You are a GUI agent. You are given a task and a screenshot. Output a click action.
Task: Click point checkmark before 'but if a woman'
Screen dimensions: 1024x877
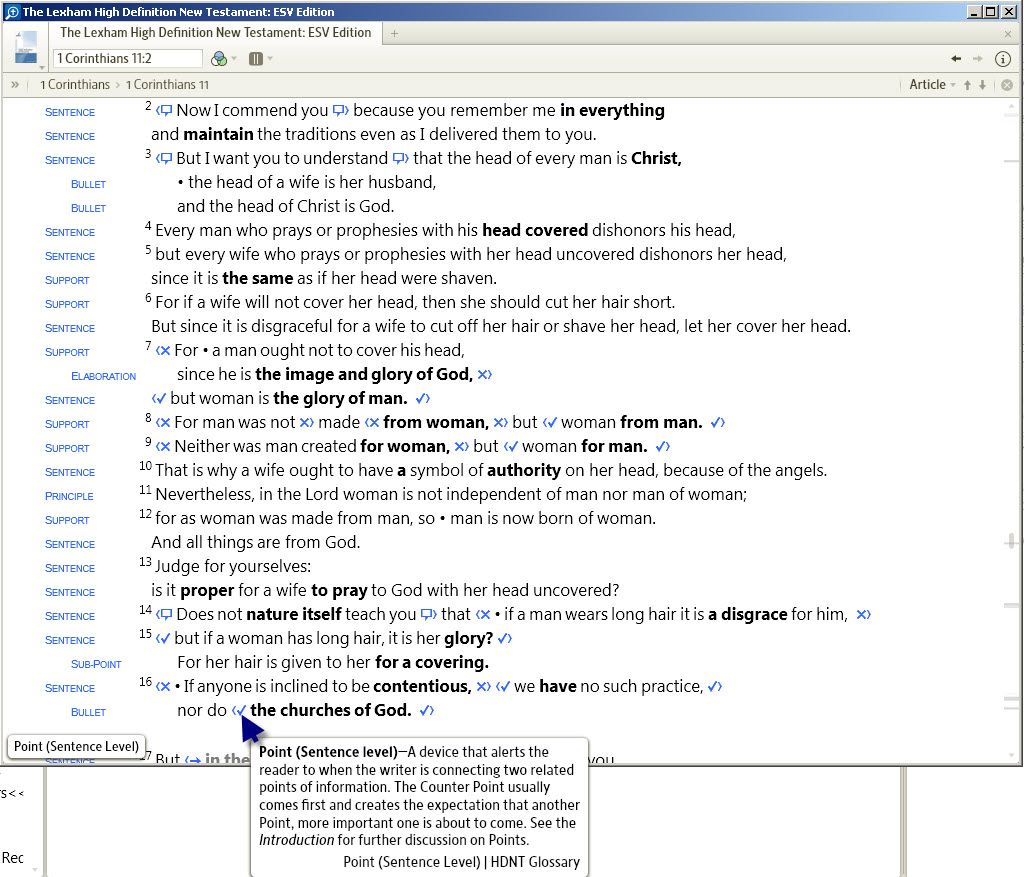(163, 639)
